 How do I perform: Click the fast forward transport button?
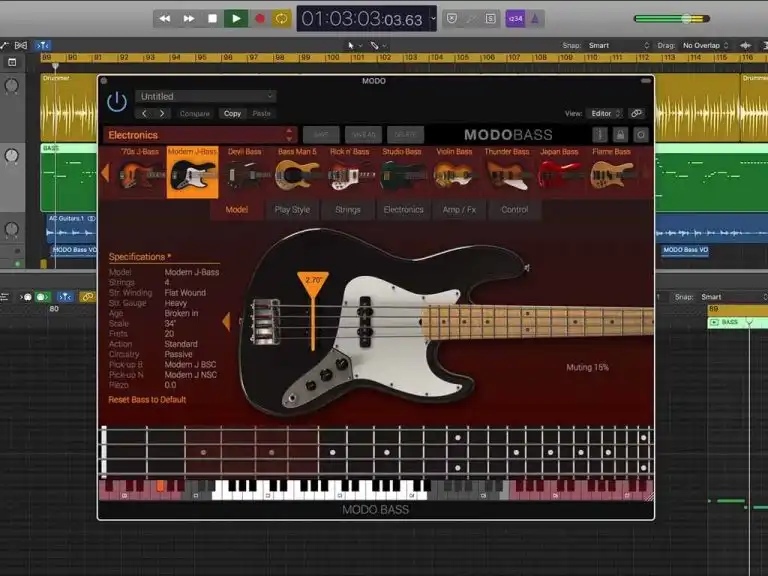click(189, 19)
